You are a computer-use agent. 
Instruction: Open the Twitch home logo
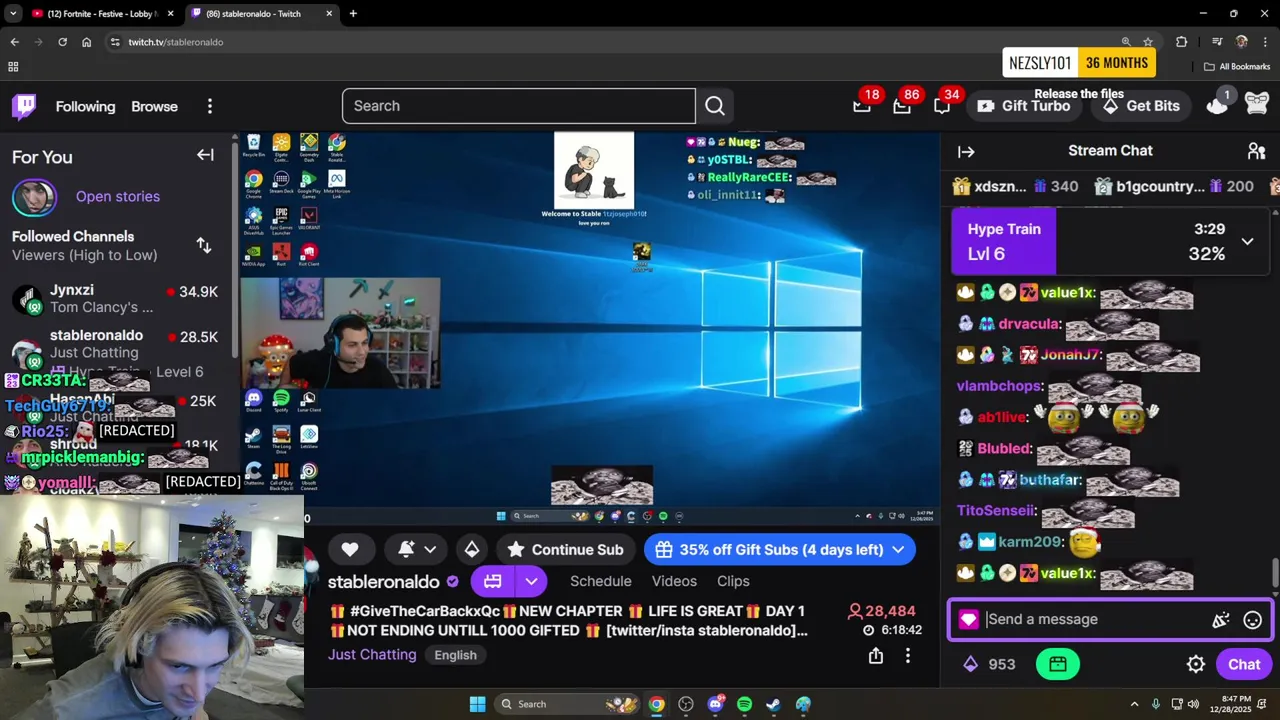pos(24,106)
